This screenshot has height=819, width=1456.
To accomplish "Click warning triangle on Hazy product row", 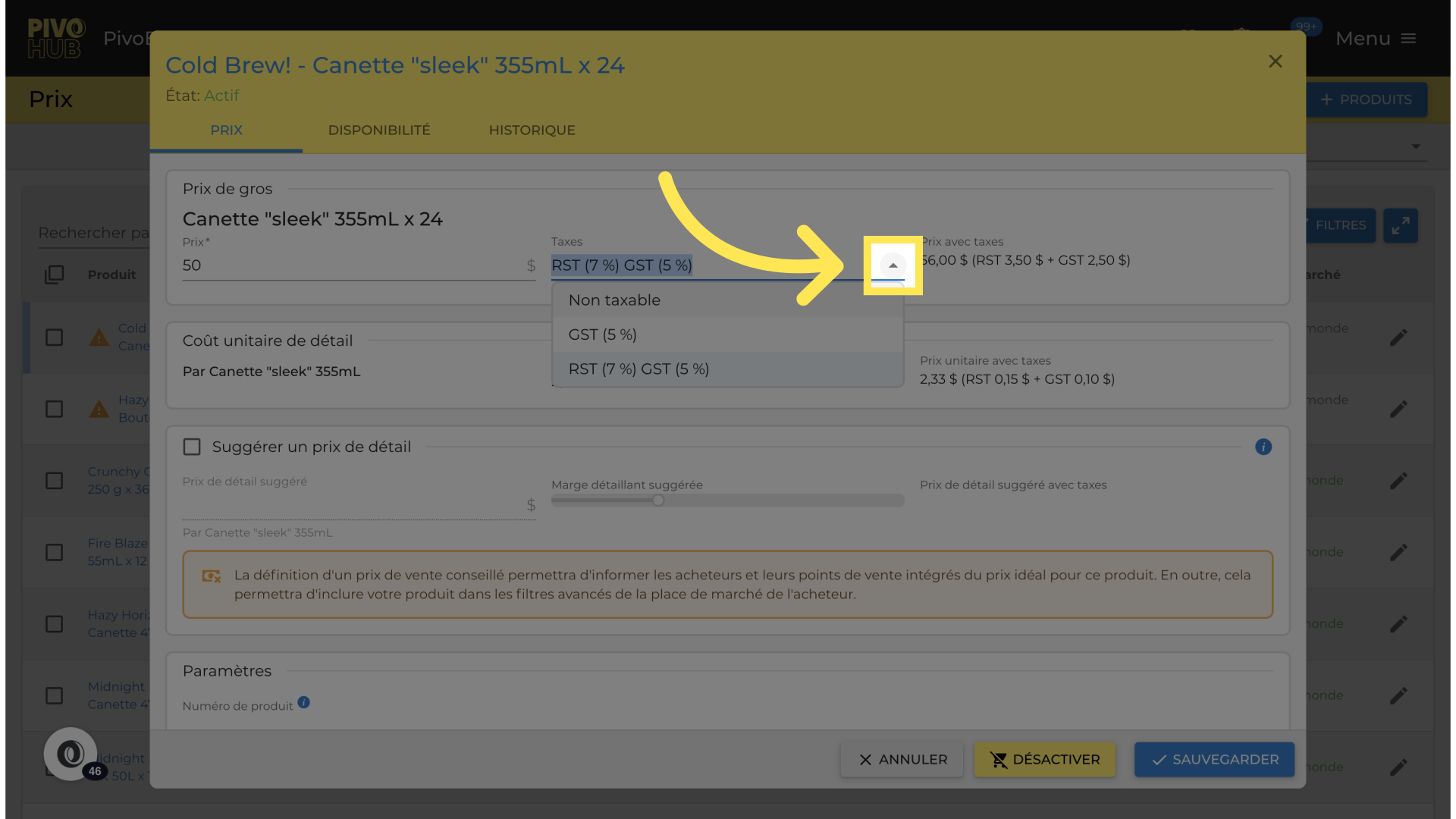I will 99,409.
